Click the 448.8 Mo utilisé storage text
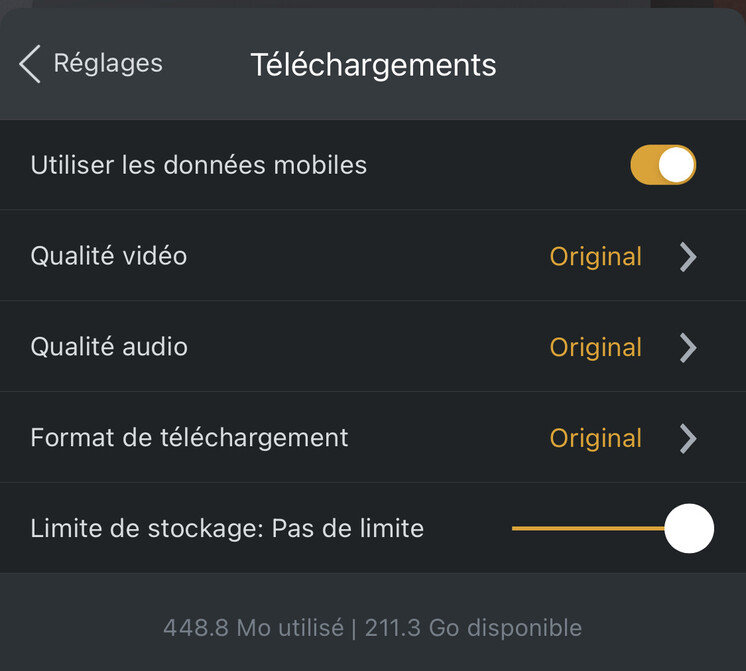 tap(252, 628)
